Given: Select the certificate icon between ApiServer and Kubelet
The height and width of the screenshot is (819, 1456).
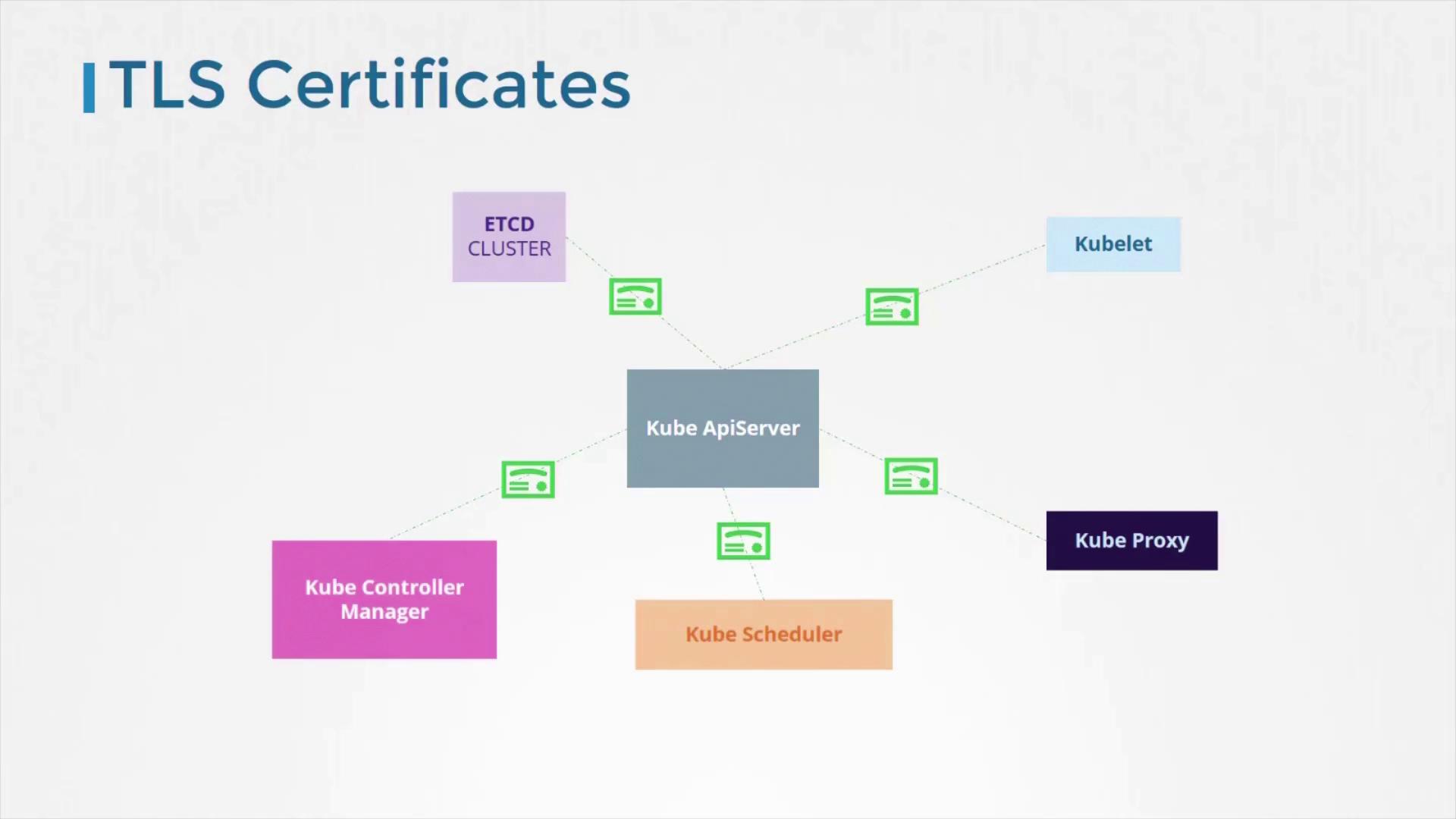Looking at the screenshot, I should tap(890, 306).
